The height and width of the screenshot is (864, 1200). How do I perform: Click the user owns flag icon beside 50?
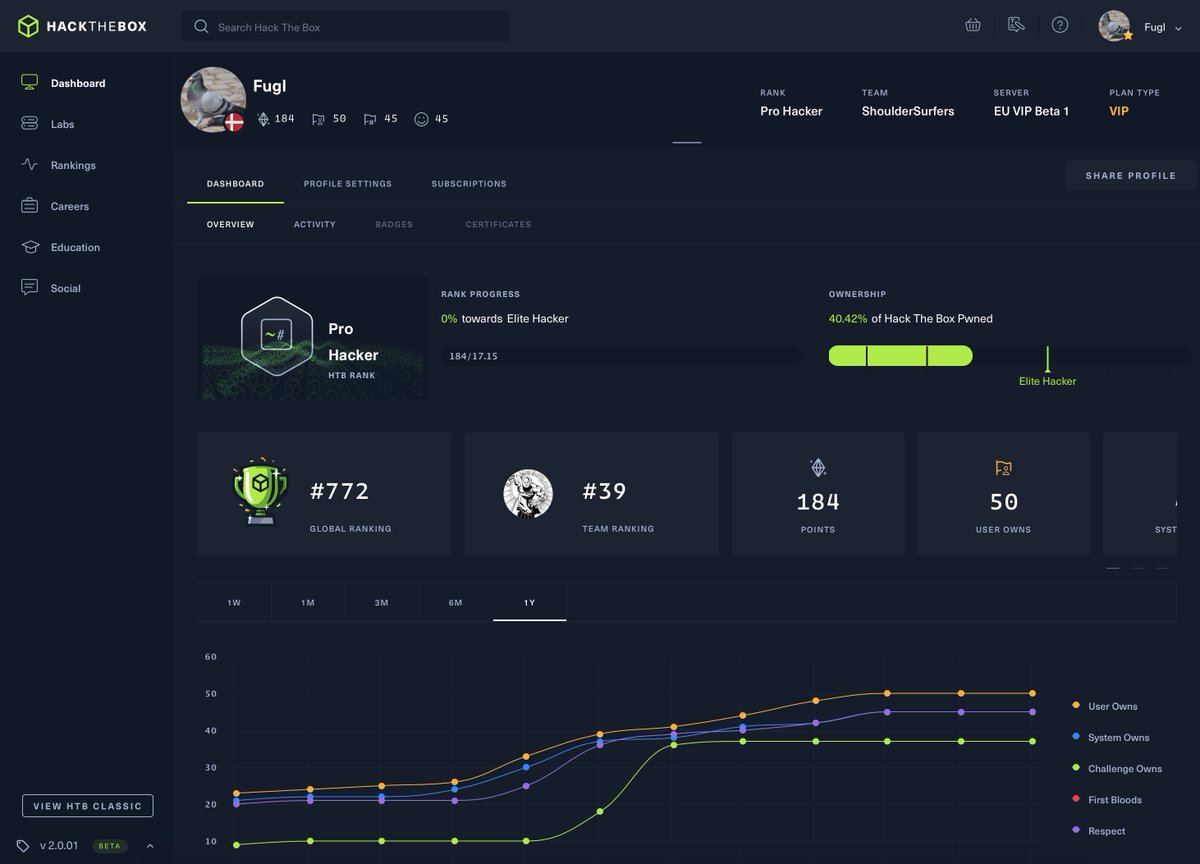318,119
